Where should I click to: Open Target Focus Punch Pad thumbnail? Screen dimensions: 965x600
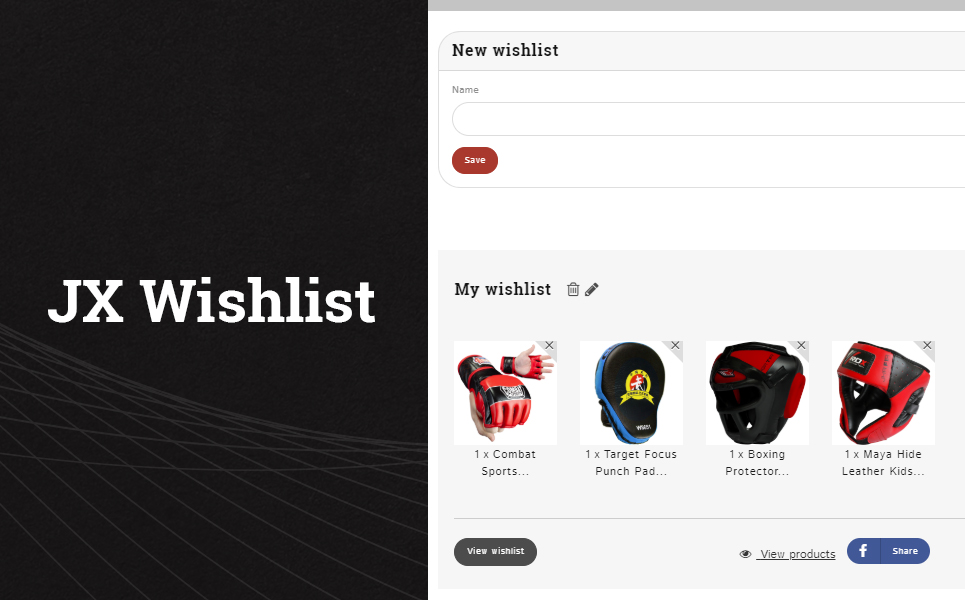pos(631,393)
